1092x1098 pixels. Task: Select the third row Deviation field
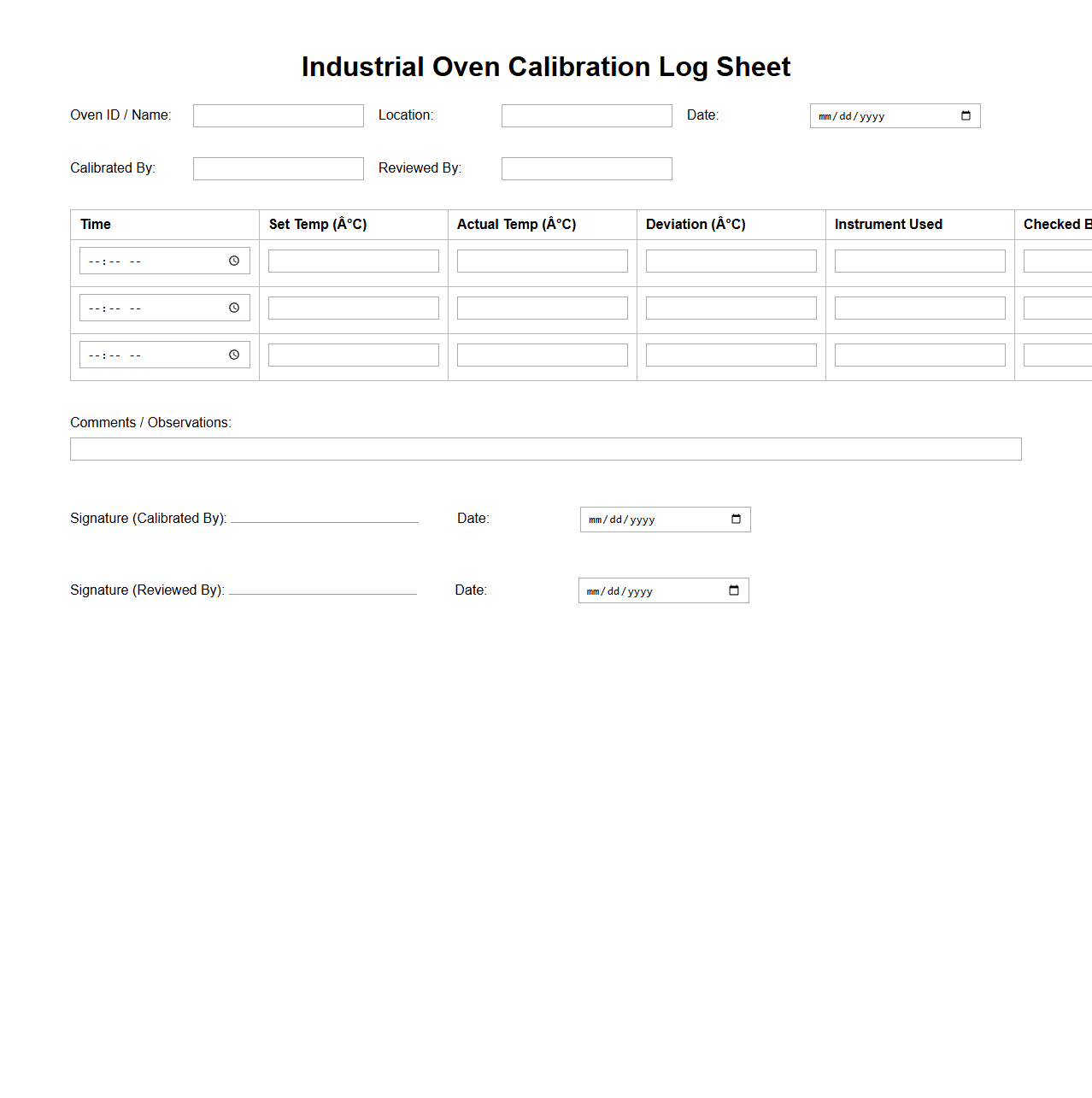coord(731,355)
